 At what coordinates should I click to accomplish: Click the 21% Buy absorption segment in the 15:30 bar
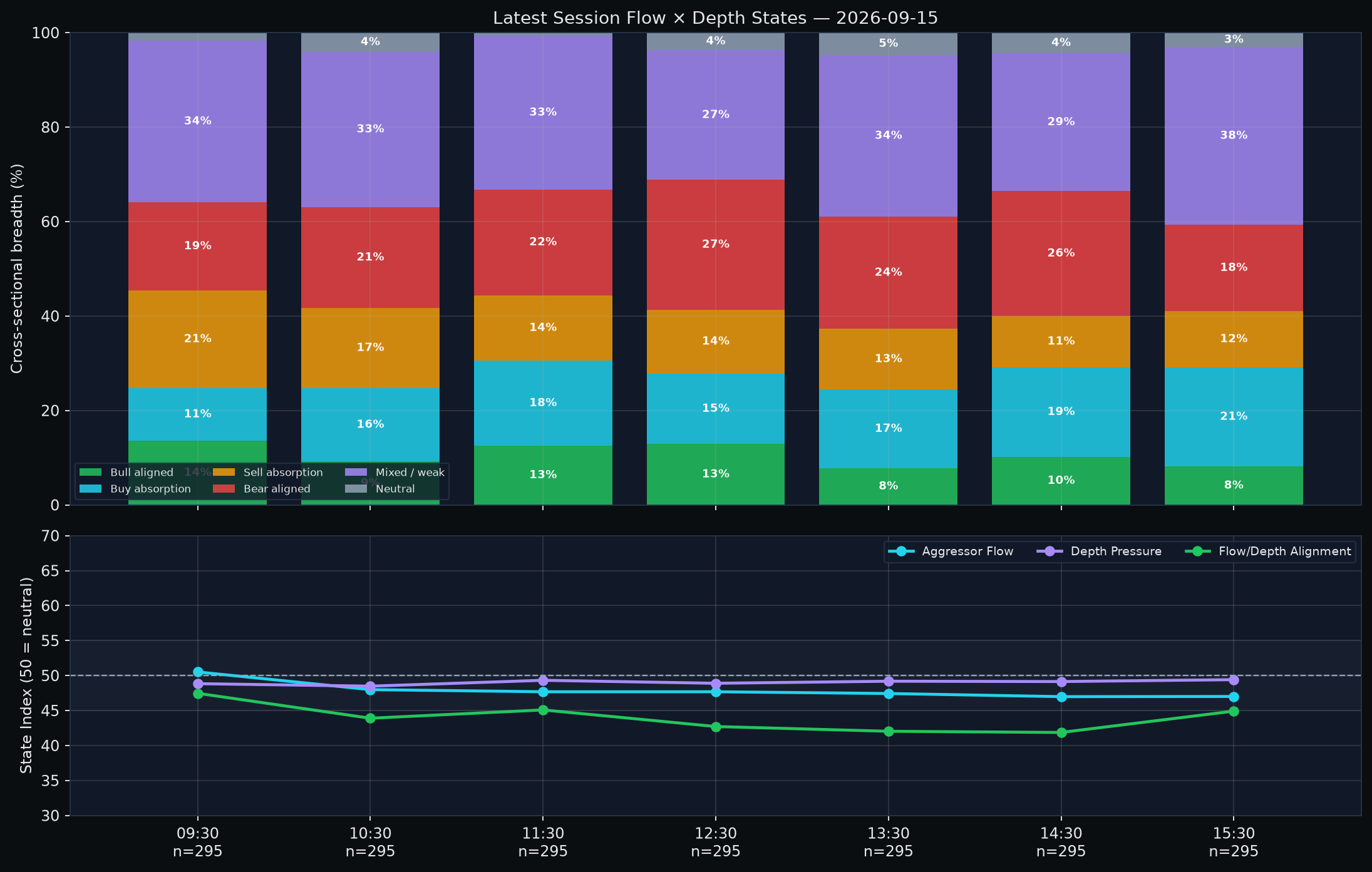click(x=1234, y=417)
